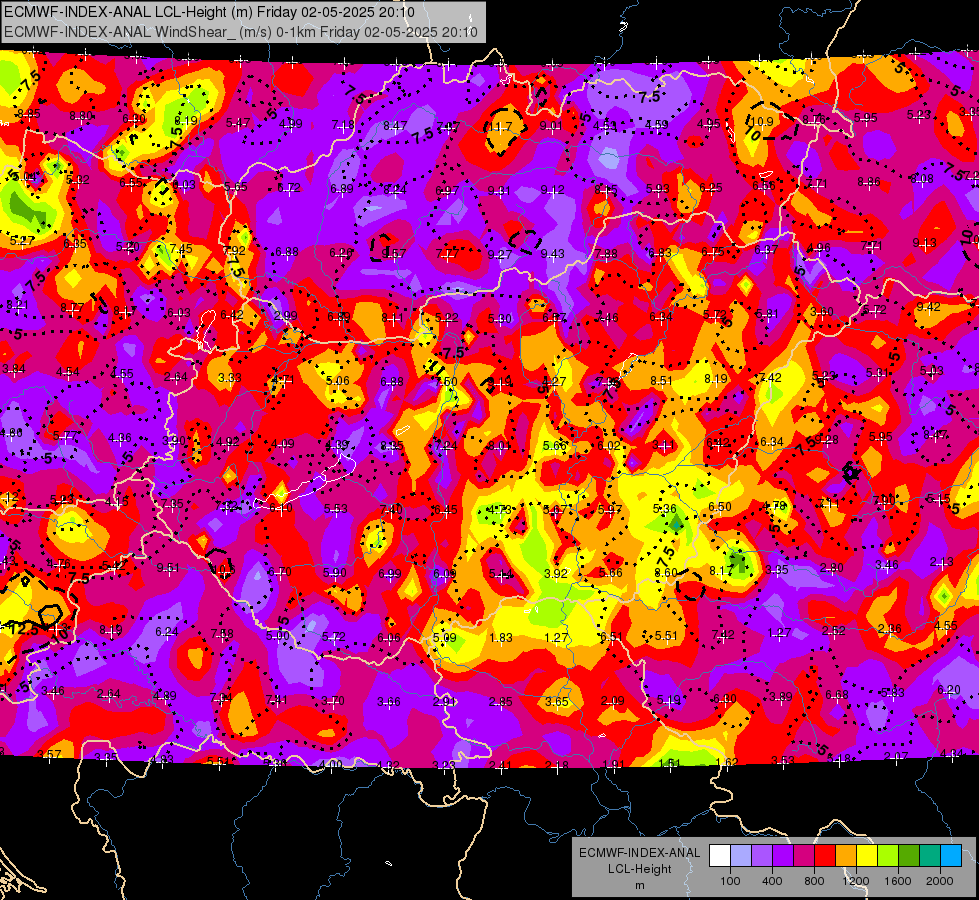Click the grid point value 3.92
The height and width of the screenshot is (900, 979).
(556, 573)
